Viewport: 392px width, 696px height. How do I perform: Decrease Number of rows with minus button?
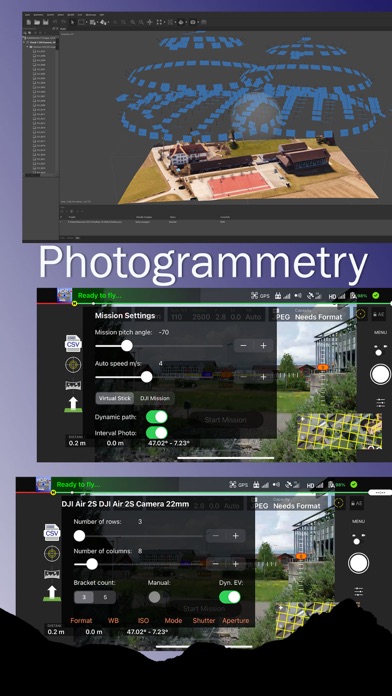click(215, 536)
